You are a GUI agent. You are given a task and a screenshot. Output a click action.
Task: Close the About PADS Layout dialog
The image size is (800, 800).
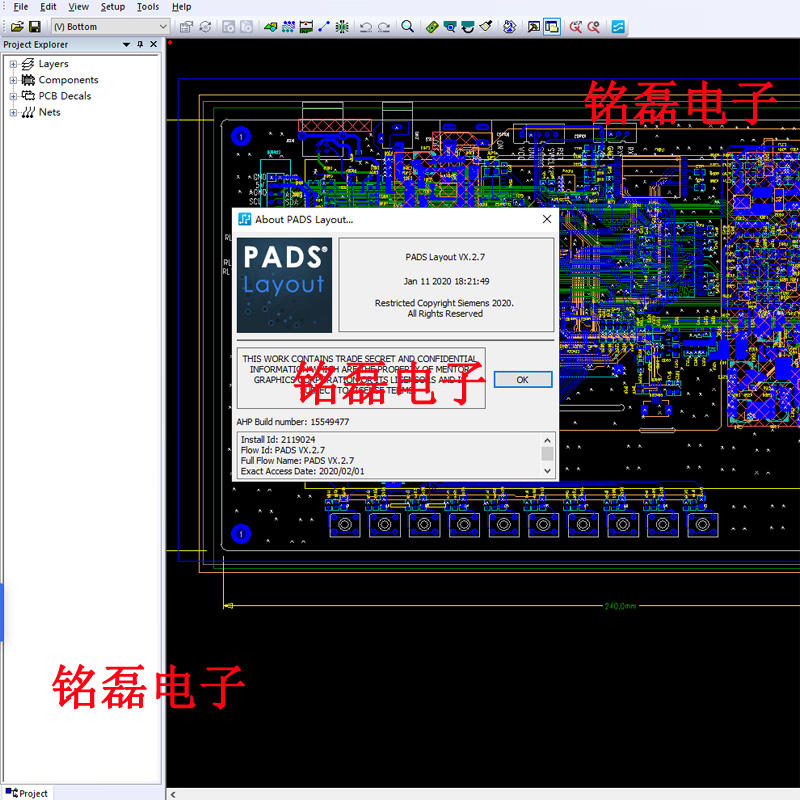coord(547,219)
